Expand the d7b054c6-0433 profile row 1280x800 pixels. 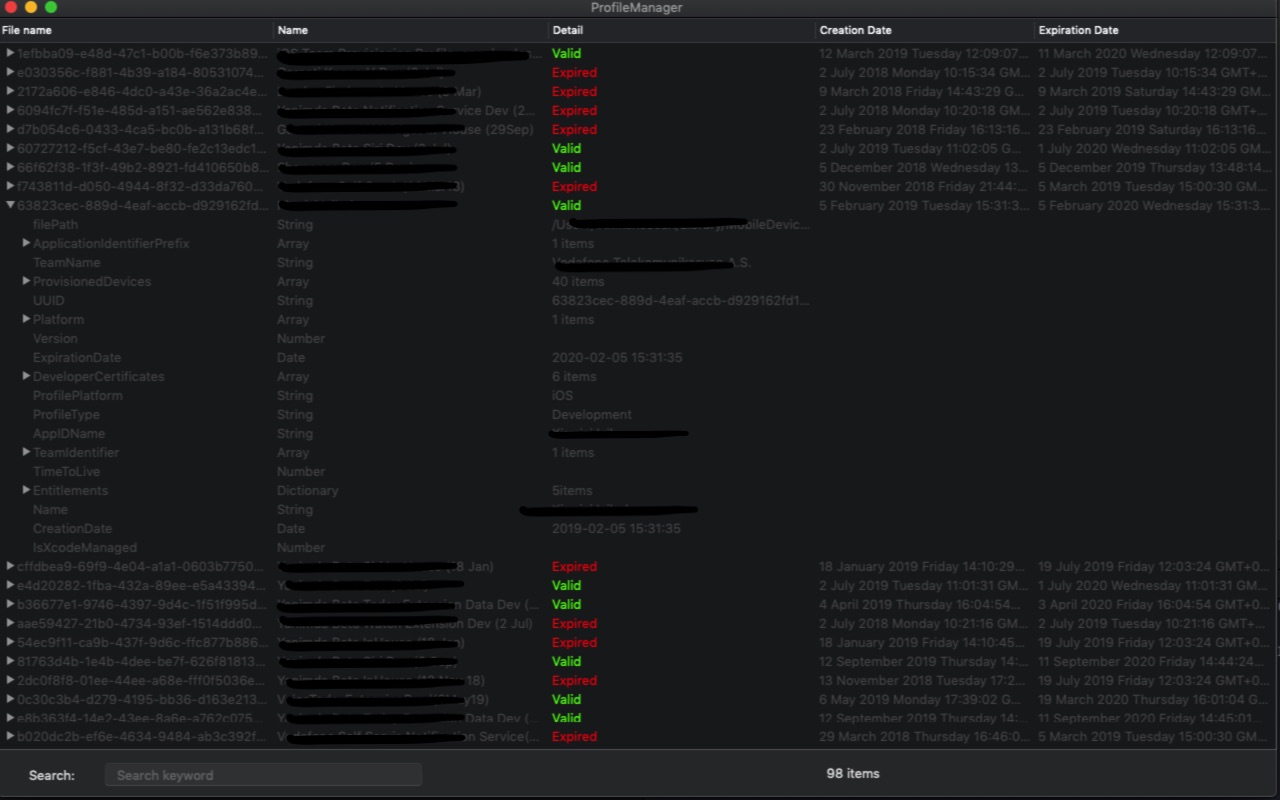pos(10,129)
